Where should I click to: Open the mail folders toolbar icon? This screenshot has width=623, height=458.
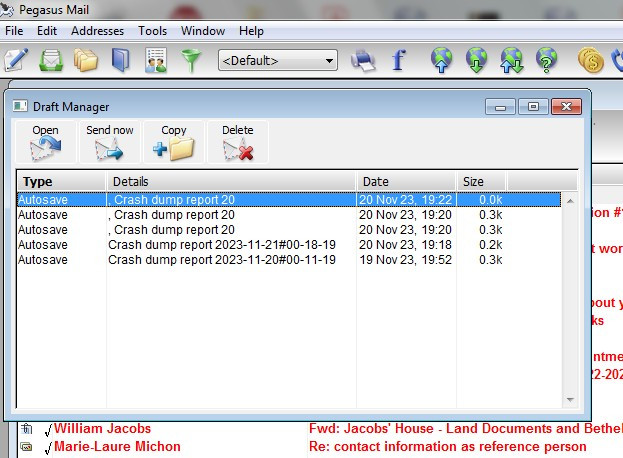(86, 60)
